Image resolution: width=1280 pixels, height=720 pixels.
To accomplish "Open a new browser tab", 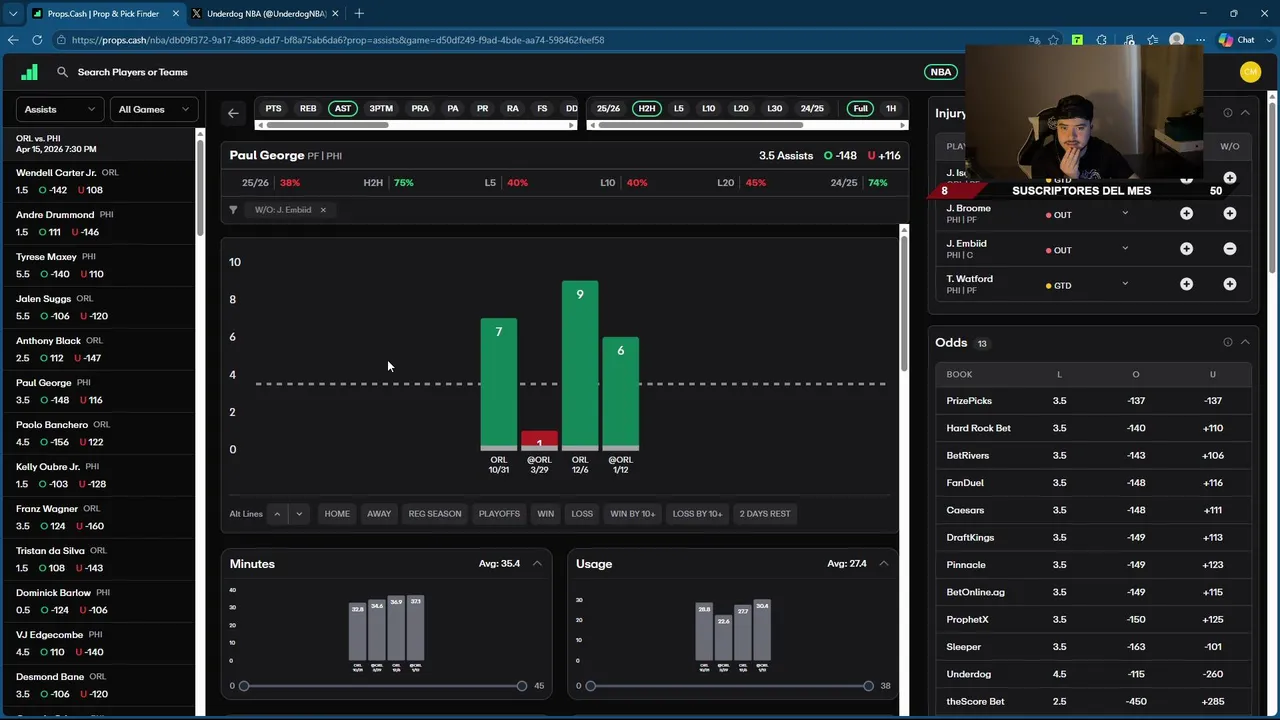I will (x=359, y=13).
